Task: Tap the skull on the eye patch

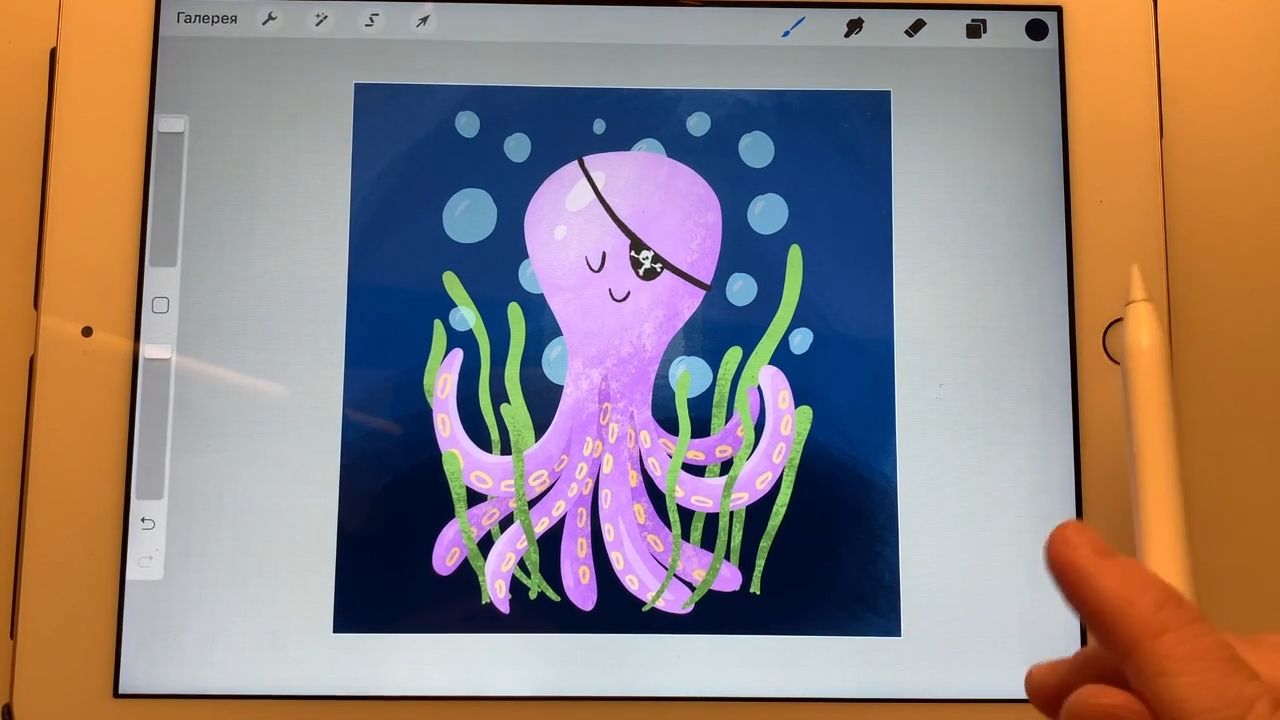Action: coord(646,264)
